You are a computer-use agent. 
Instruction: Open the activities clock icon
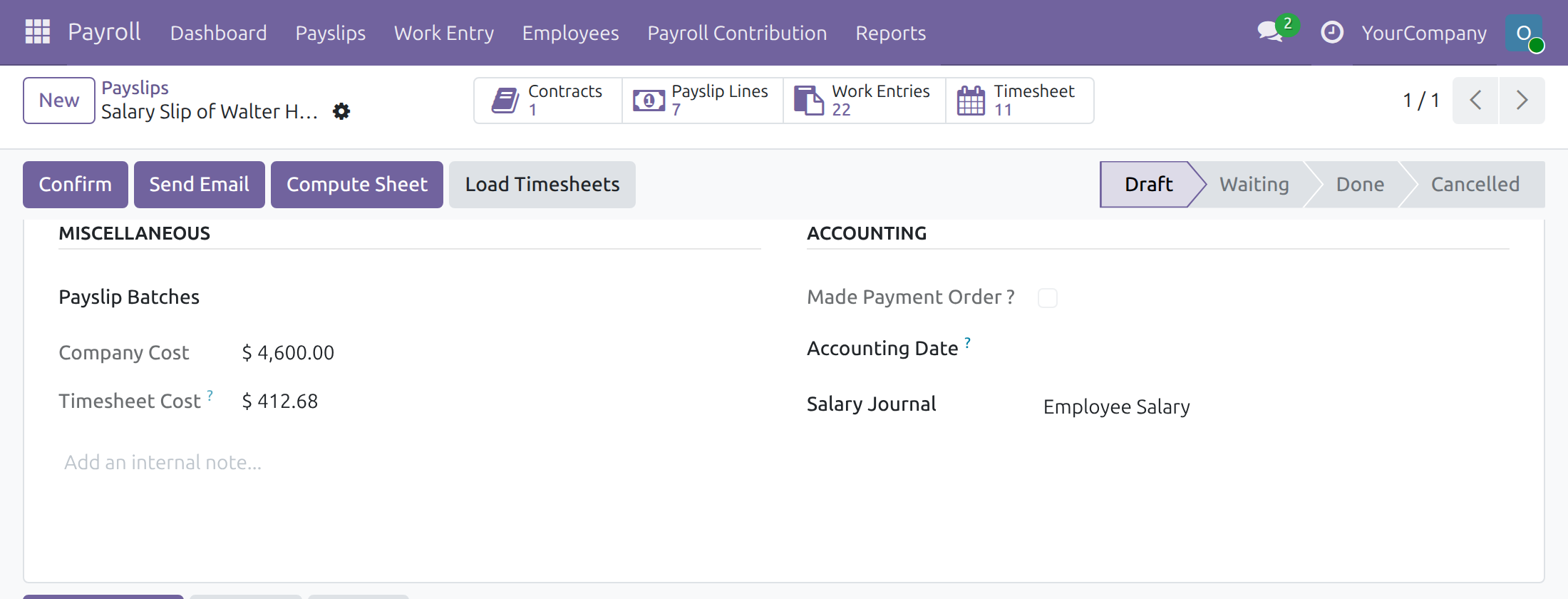1331,32
